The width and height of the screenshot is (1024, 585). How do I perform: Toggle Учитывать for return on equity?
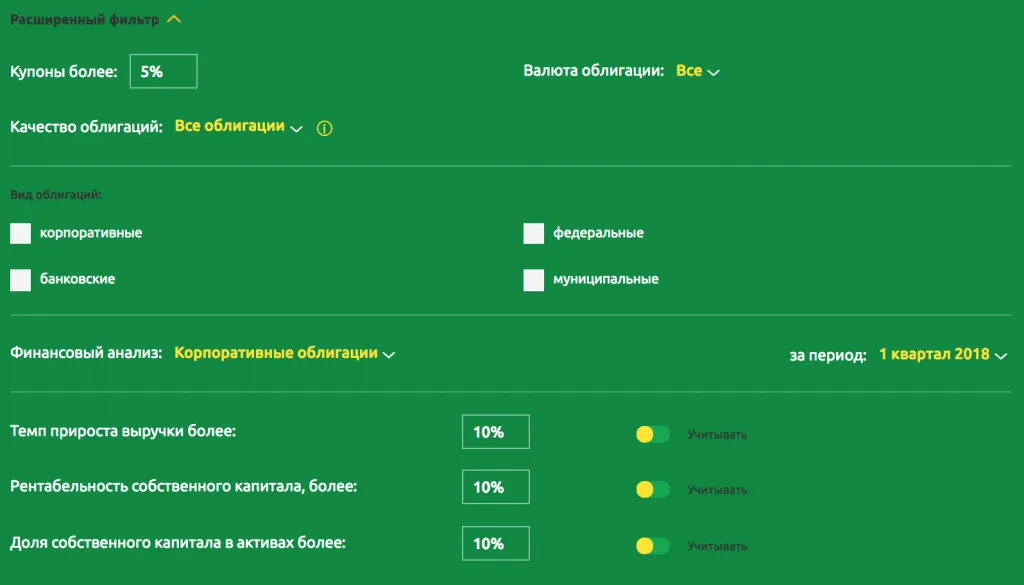[x=652, y=489]
